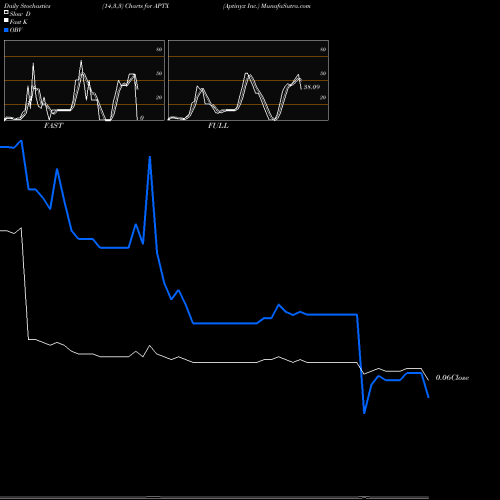Image resolution: width=500 pixels, height=500 pixels.
Task: Click the 'FAST' chart label
Action: coord(53,126)
